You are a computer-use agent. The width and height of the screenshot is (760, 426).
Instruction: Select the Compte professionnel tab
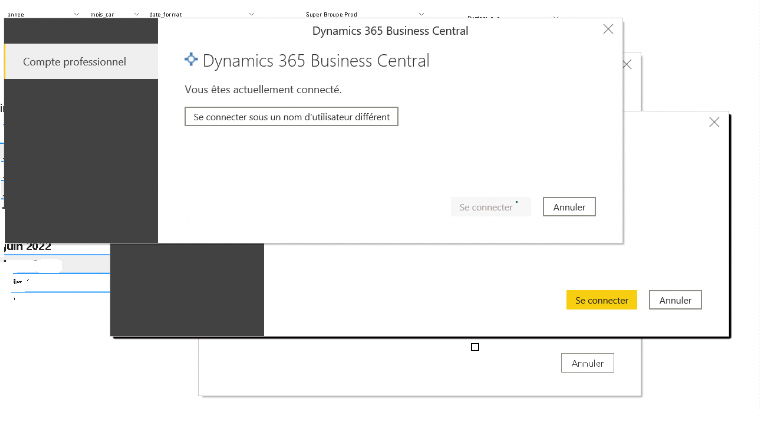click(x=81, y=62)
